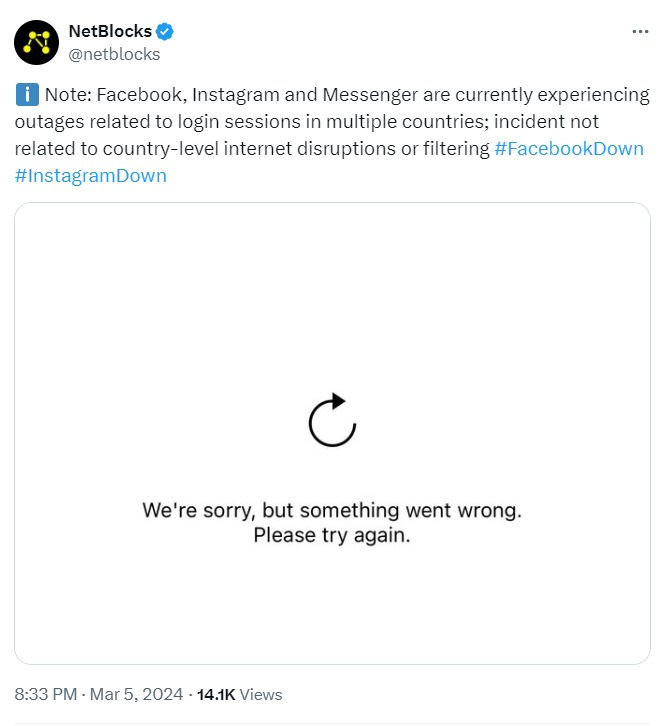The width and height of the screenshot is (666, 726).
Task: Open the #InstagramDown hashtag
Action: (91, 176)
